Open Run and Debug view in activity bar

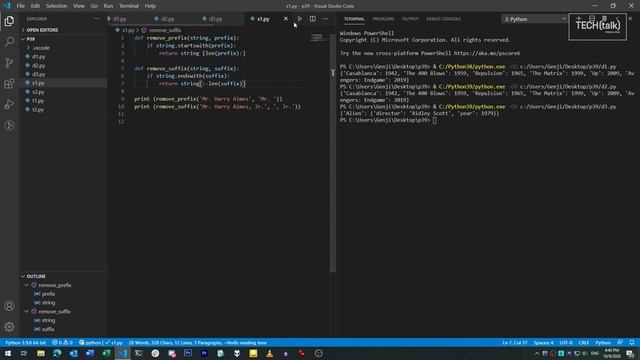(9, 104)
